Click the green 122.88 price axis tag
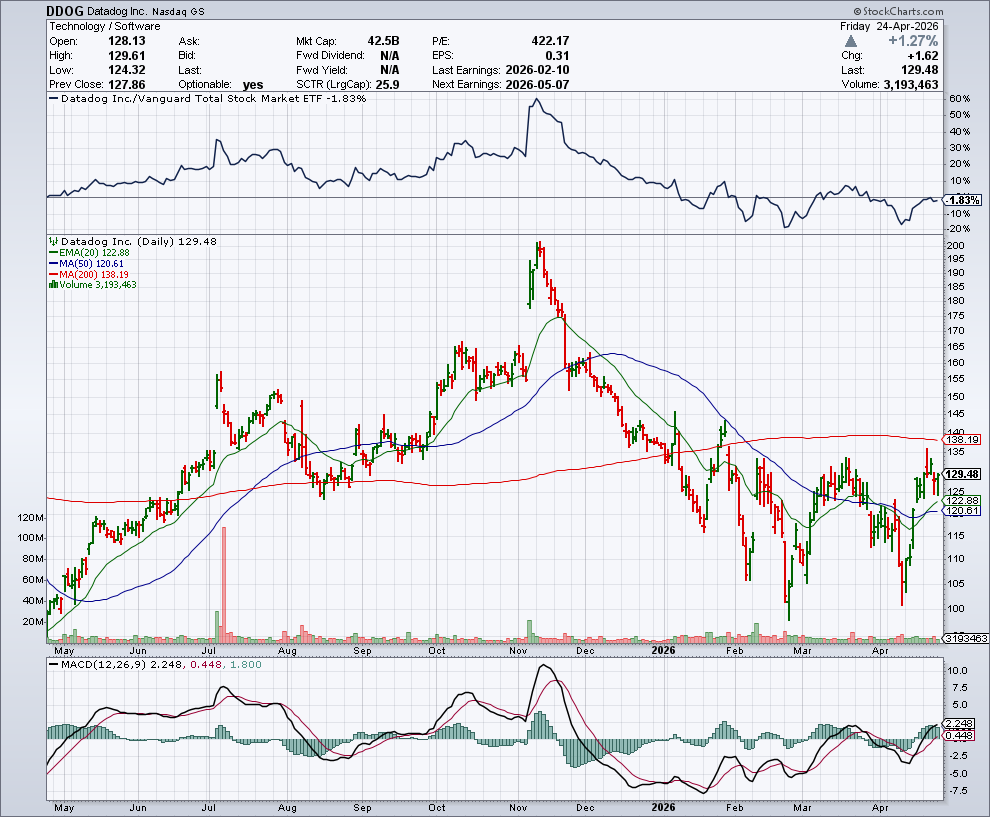The height and width of the screenshot is (817, 990). tap(963, 500)
